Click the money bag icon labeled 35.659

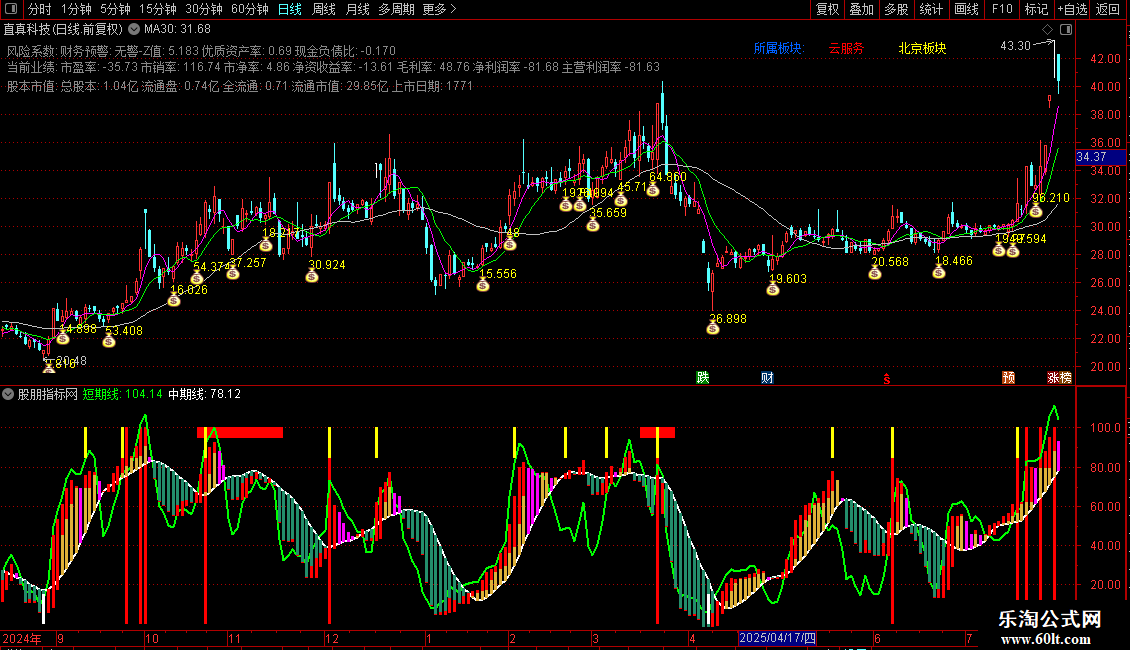(592, 225)
